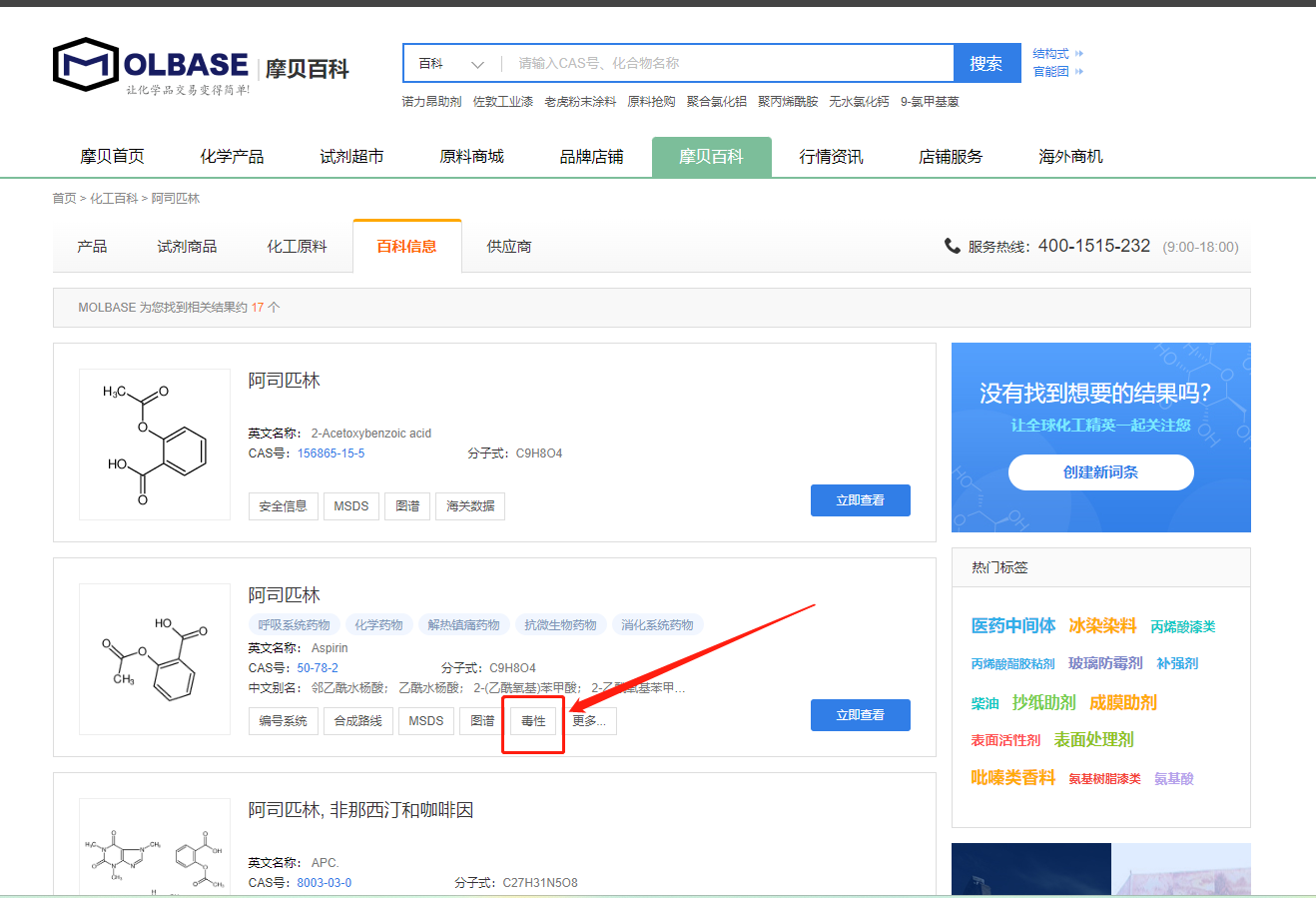Switch to the 百科信息 tab
This screenshot has height=898, width=1316.
tap(407, 247)
